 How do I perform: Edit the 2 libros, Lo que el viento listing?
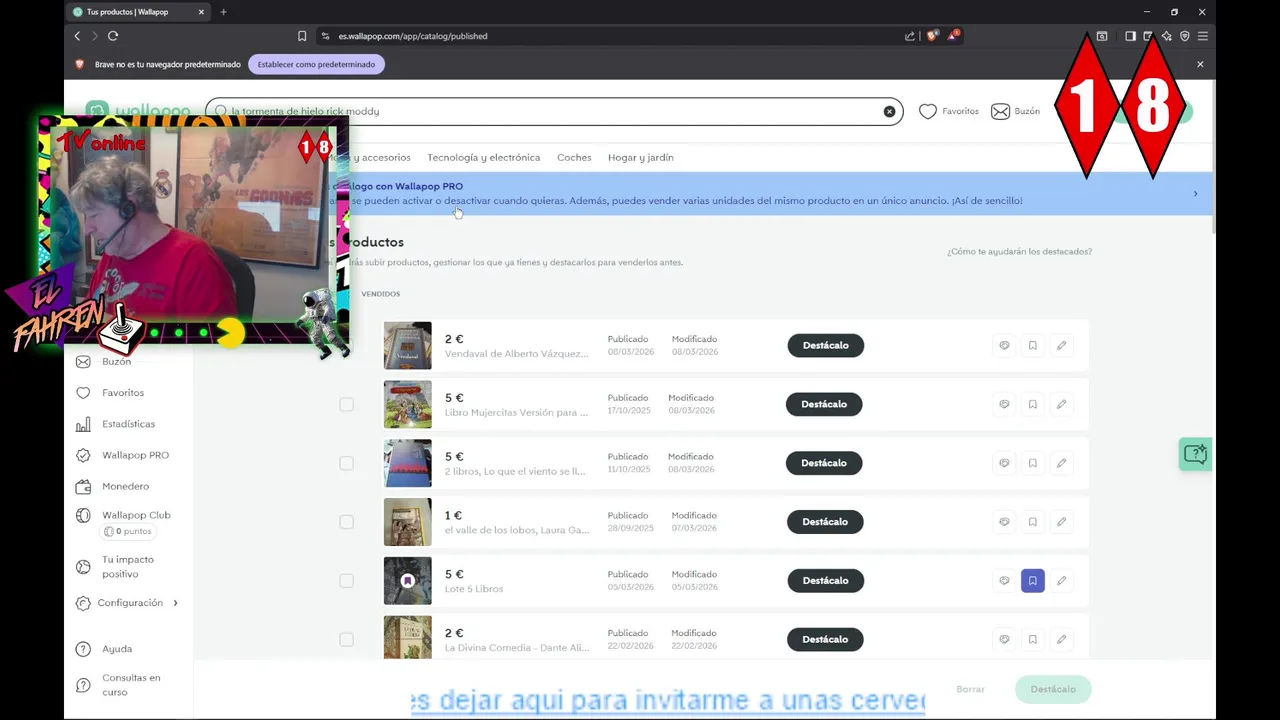(1061, 463)
